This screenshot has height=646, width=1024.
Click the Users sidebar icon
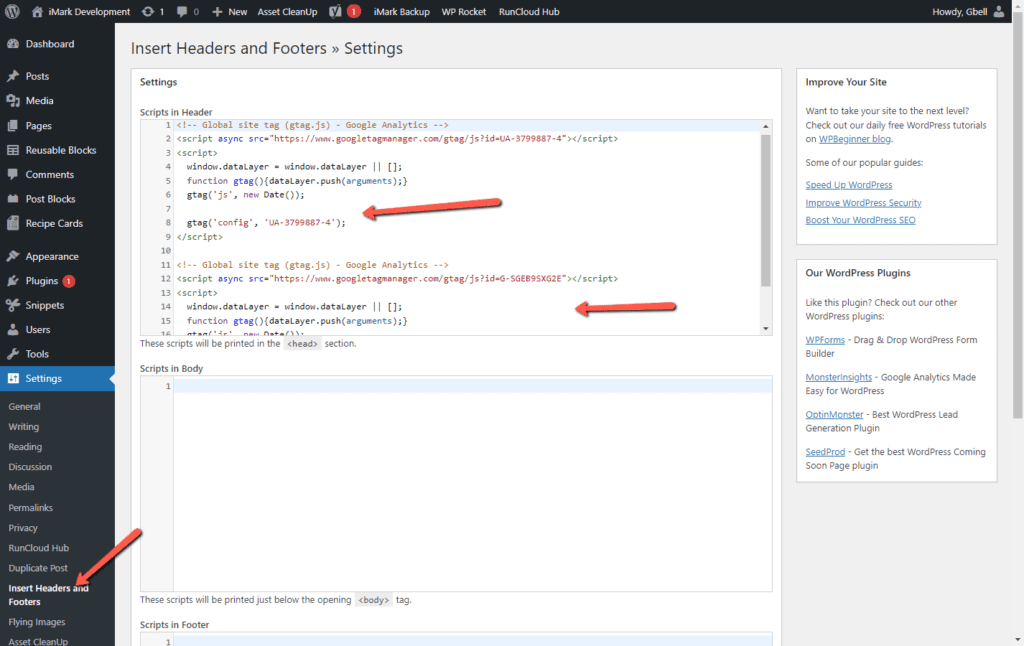tap(13, 329)
